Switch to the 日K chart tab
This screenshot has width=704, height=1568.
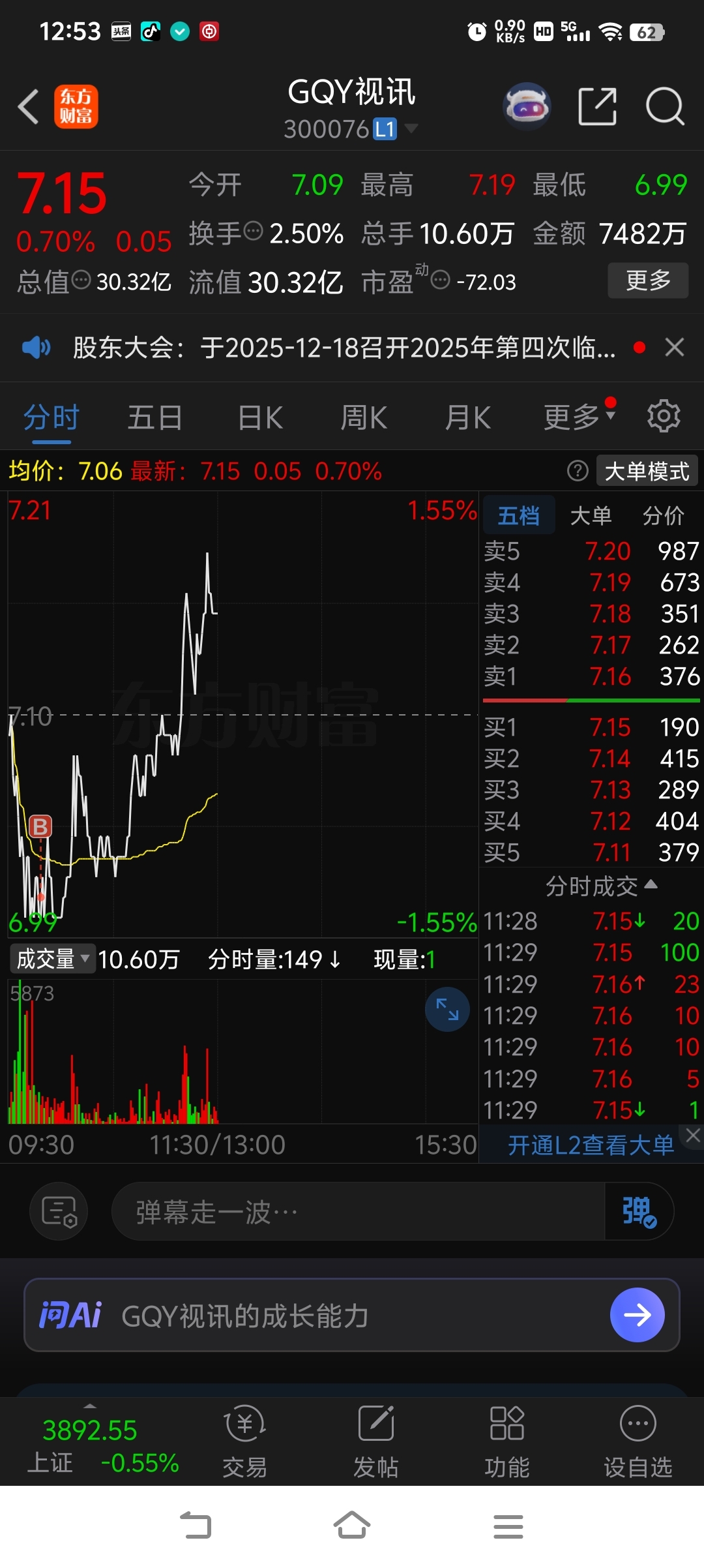(x=260, y=417)
